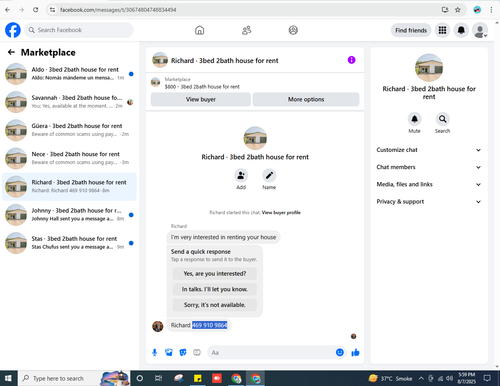Click Richard's avatar beside the last message
Viewport: 500px width, 386px height.
(158, 326)
